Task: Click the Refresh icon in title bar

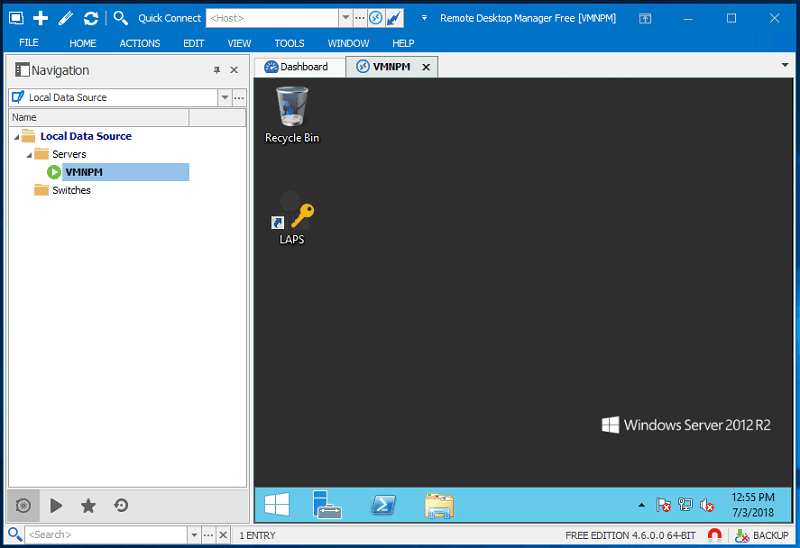Action: [x=91, y=18]
